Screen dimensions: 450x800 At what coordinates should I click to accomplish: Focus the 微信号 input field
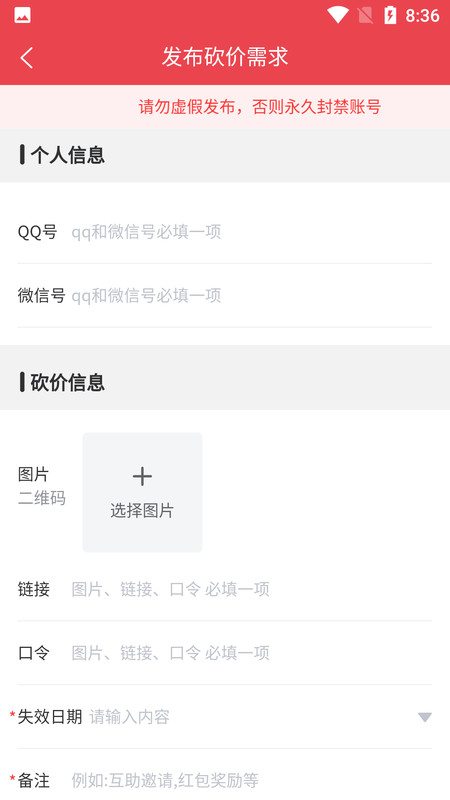tap(251, 295)
